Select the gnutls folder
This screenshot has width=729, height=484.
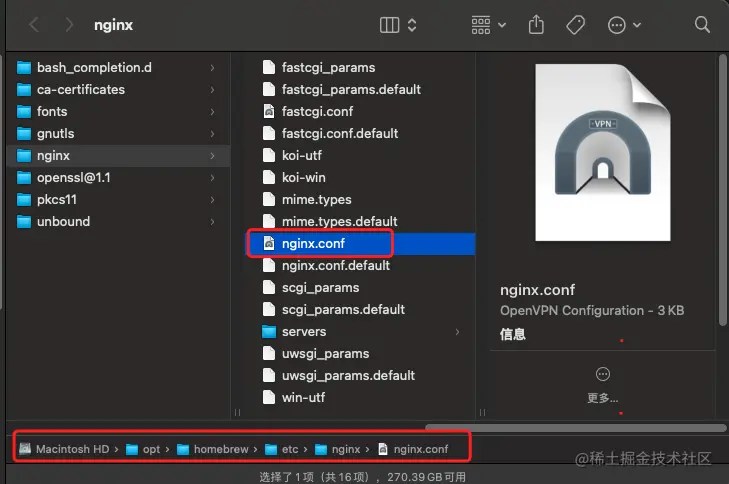tap(116, 134)
